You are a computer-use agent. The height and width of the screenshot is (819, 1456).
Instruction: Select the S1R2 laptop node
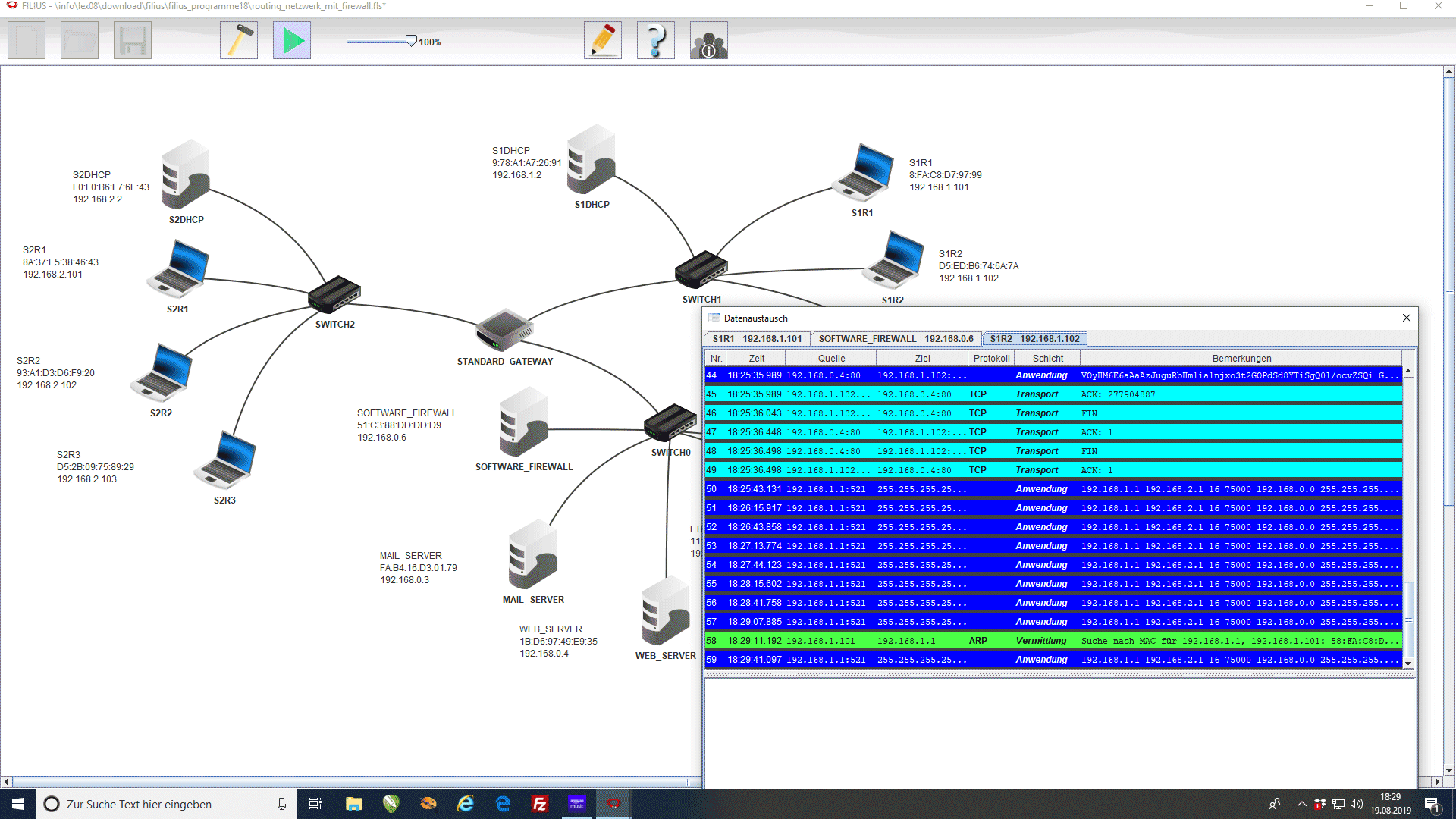click(893, 260)
